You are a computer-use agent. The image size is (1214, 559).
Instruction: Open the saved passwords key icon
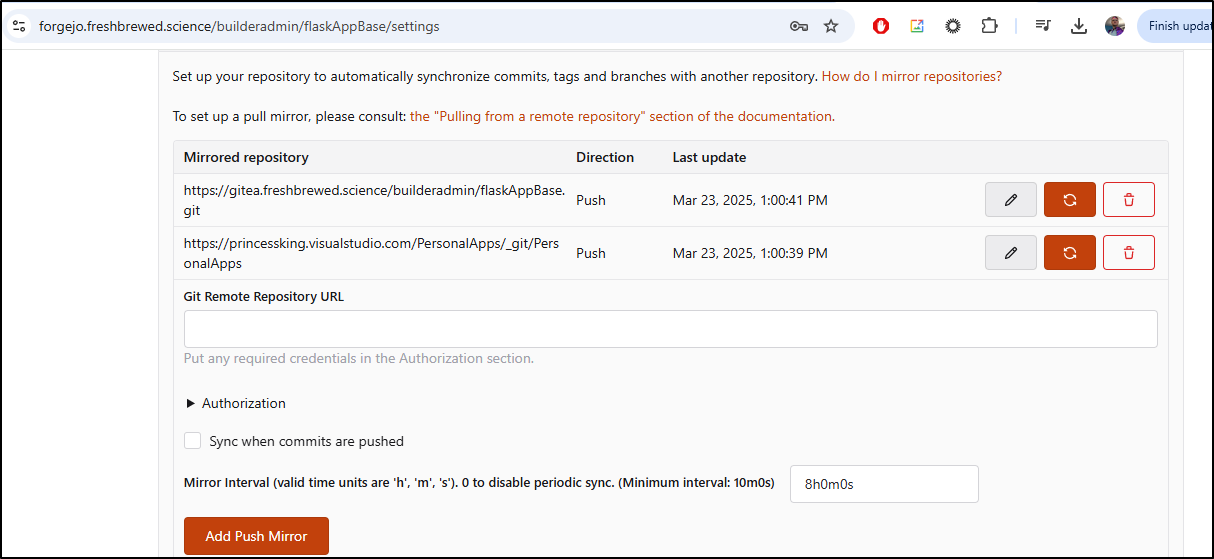point(798,26)
